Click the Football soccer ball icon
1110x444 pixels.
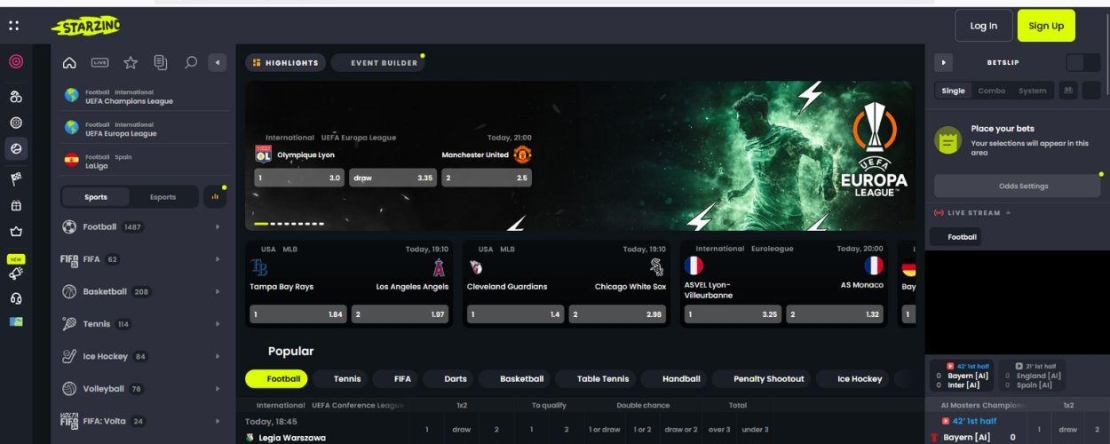(x=69, y=227)
